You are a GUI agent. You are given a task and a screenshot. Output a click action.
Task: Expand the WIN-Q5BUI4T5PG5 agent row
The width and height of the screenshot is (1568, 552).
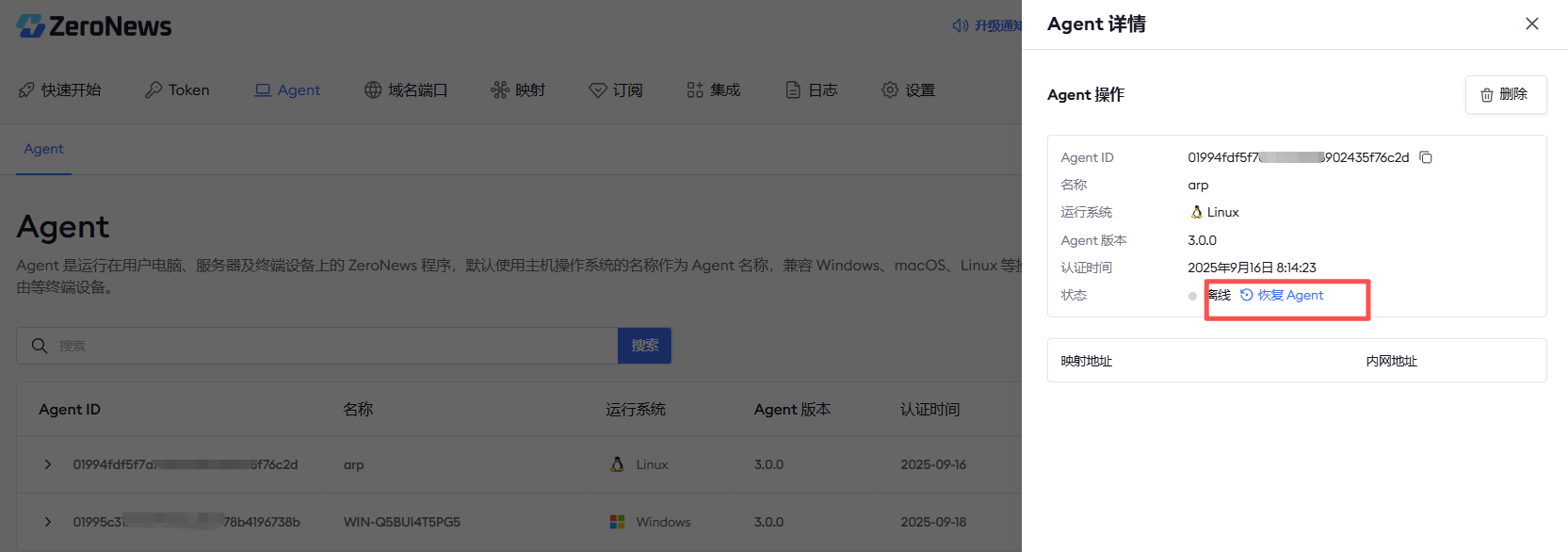coord(48,522)
